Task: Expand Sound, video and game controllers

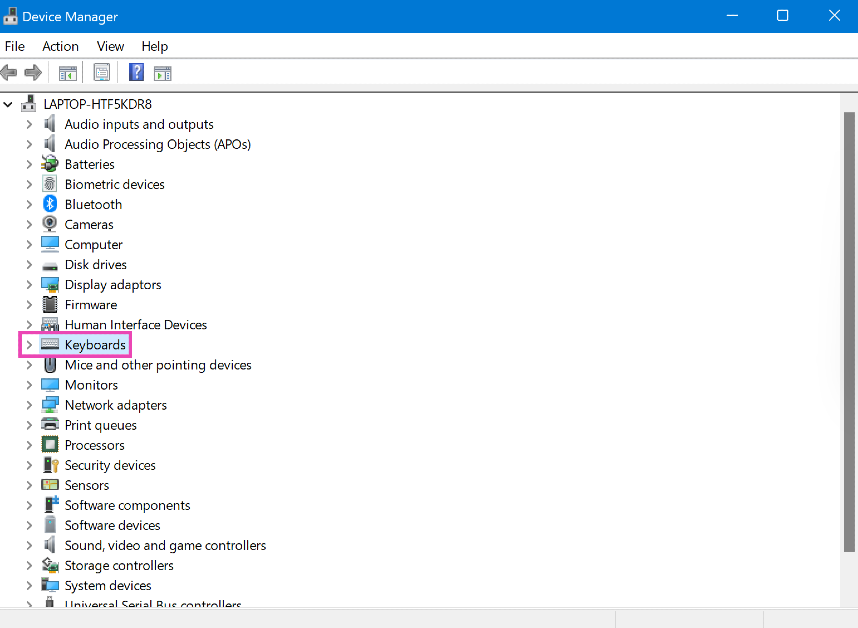Action: [29, 546]
